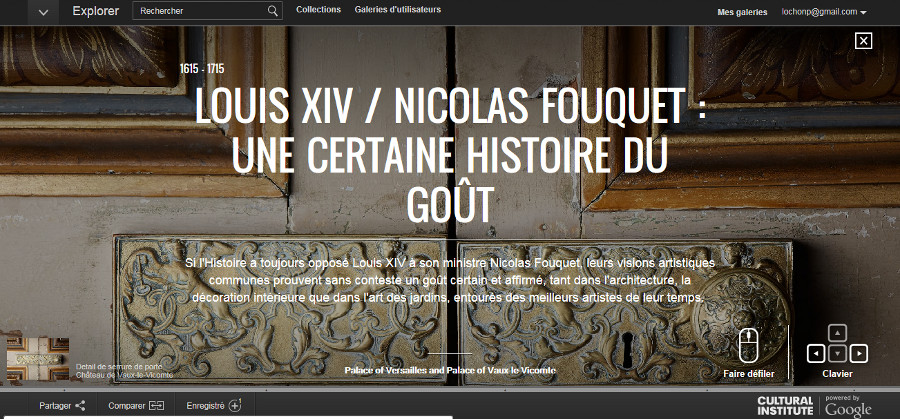Click the Partager share icon

(x=80, y=406)
